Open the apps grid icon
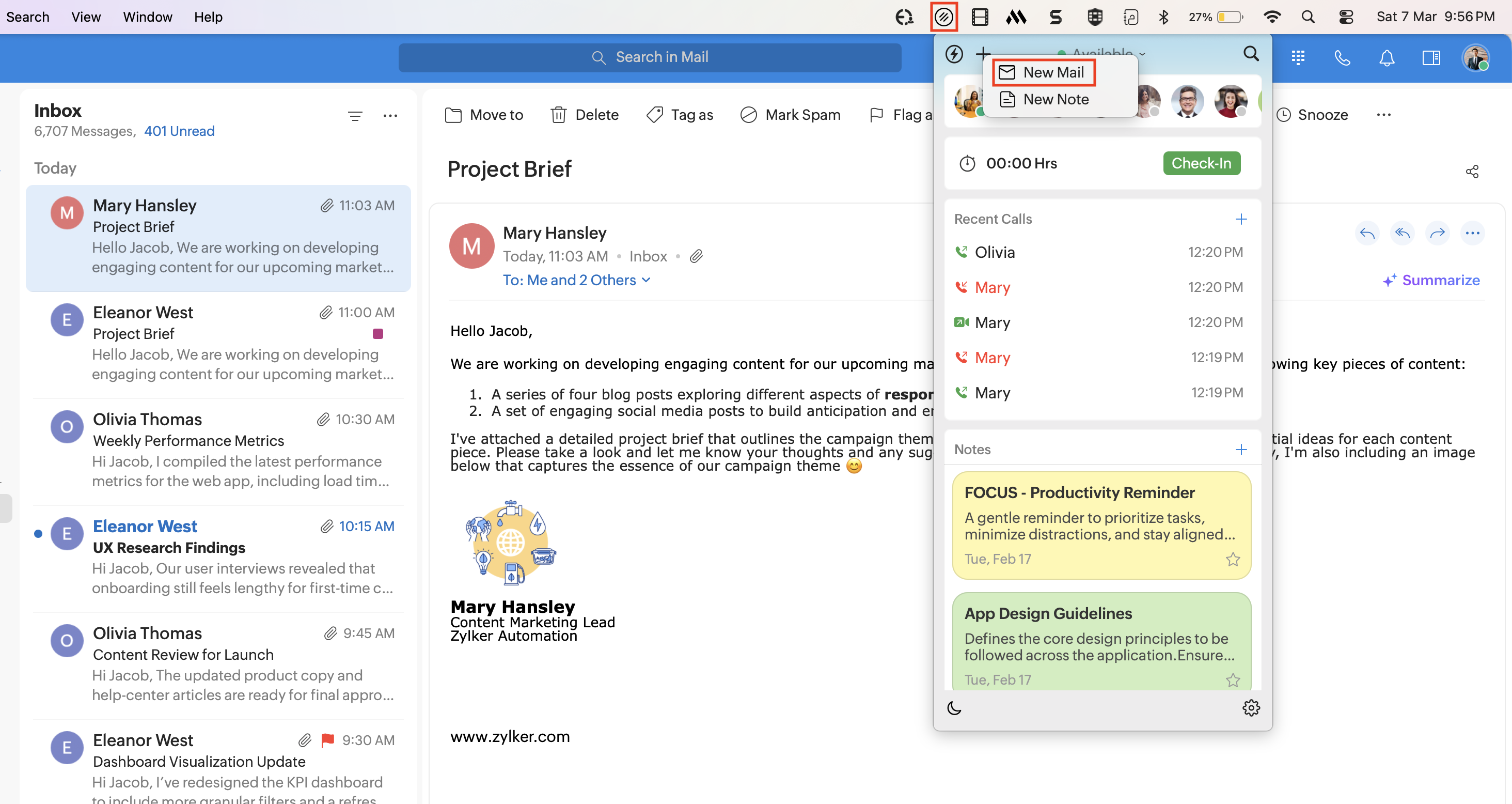Image resolution: width=1512 pixels, height=804 pixels. tap(1298, 57)
